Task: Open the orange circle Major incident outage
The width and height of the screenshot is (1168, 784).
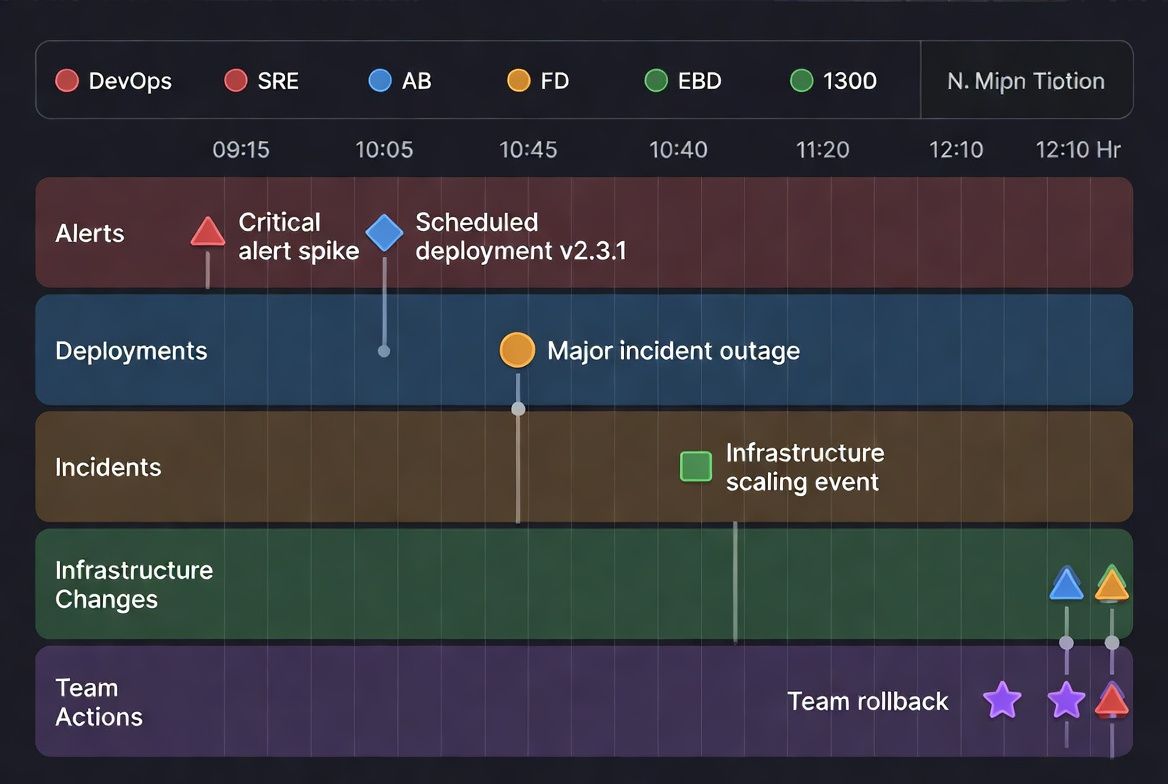Action: point(517,350)
